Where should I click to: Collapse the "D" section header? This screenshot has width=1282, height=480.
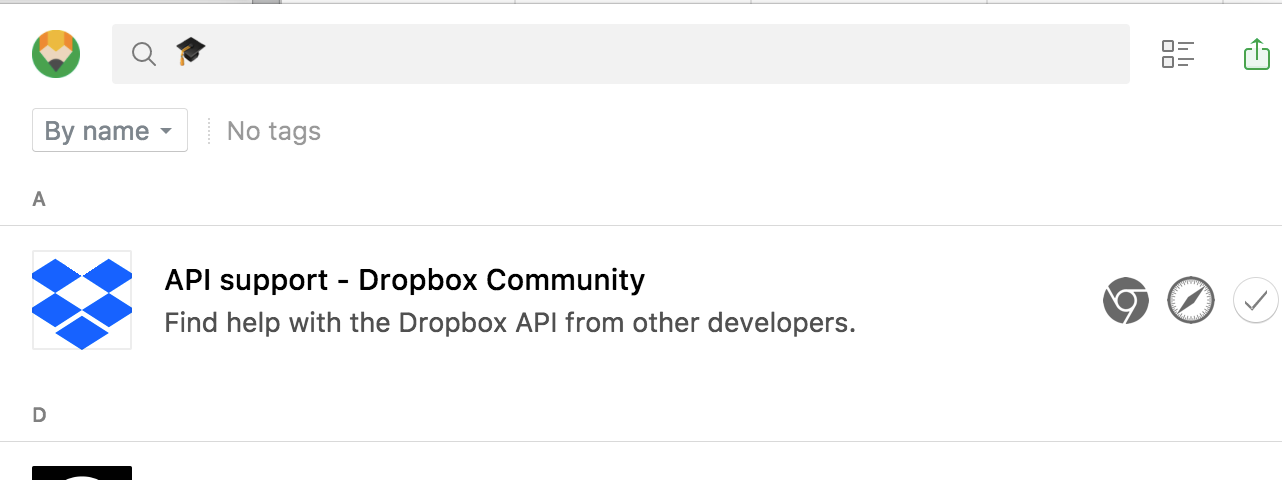coord(39,415)
